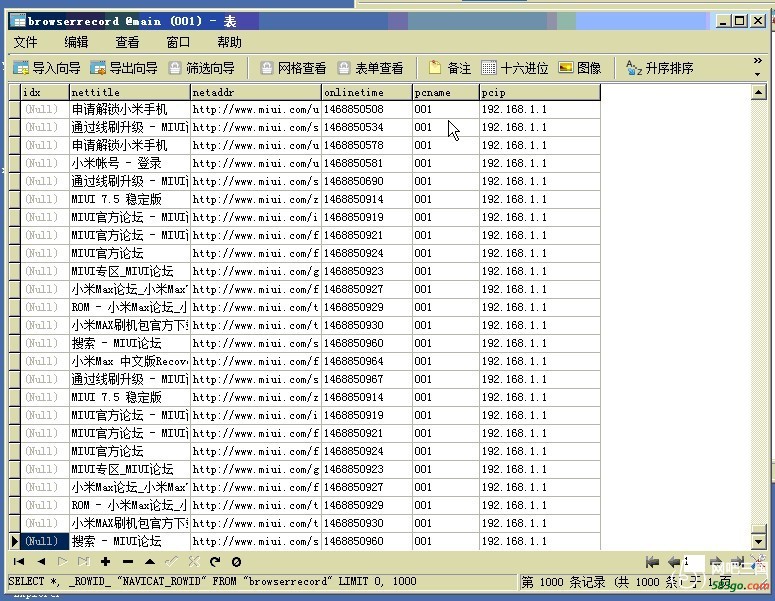The height and width of the screenshot is (601, 775).
Task: Open the 文件 menu
Action: click(x=25, y=42)
